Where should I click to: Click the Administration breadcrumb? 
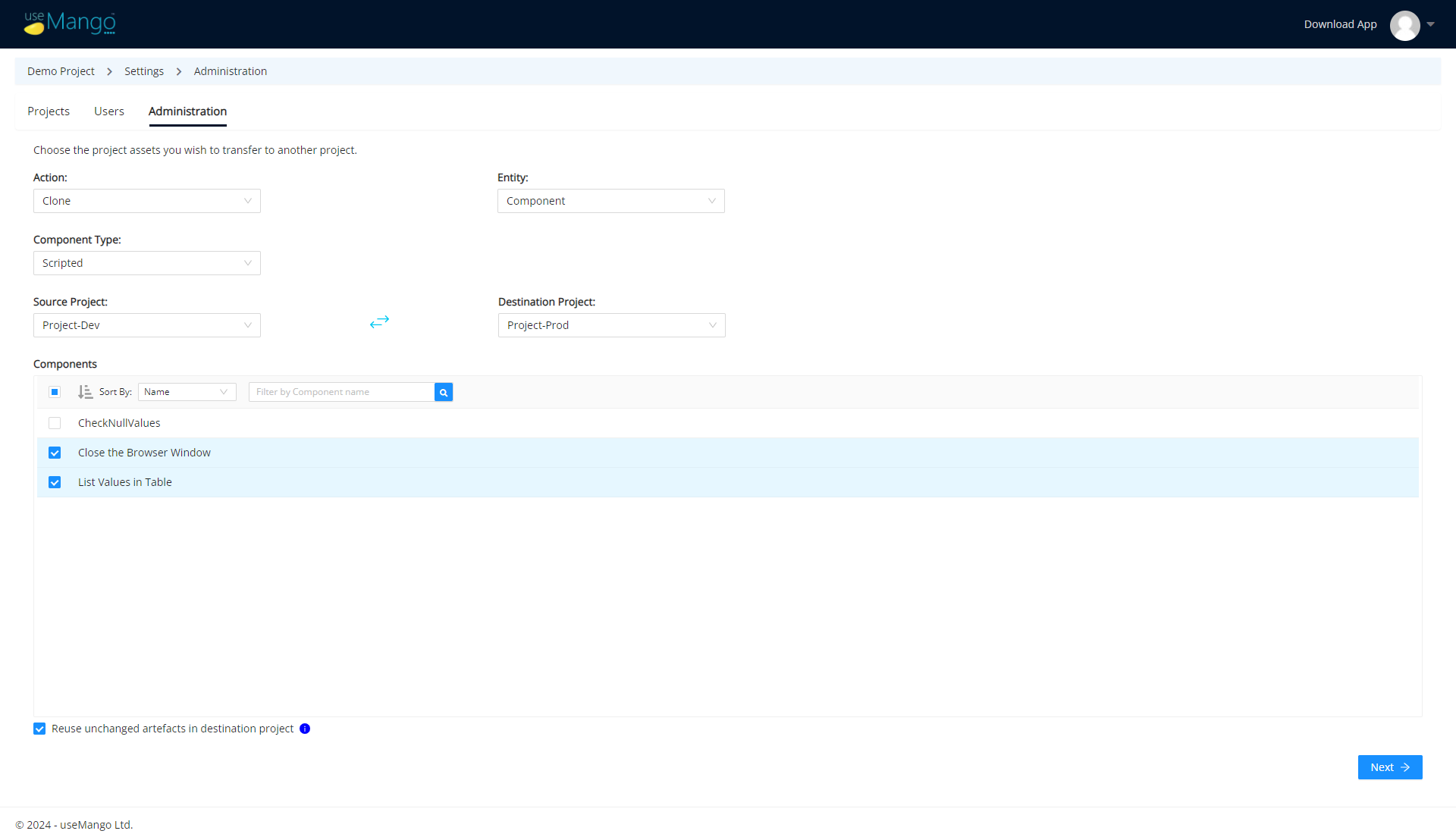tap(231, 71)
